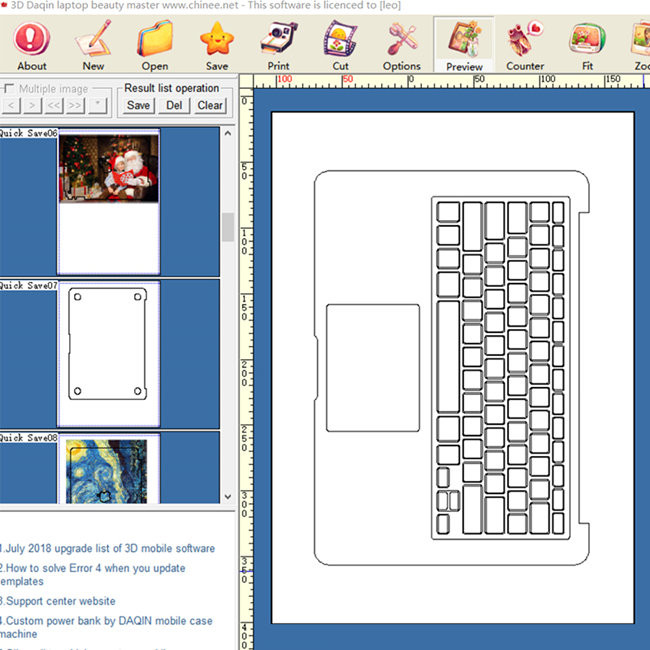
Task: Enable the Multiple image checkbox
Action: click(8, 89)
